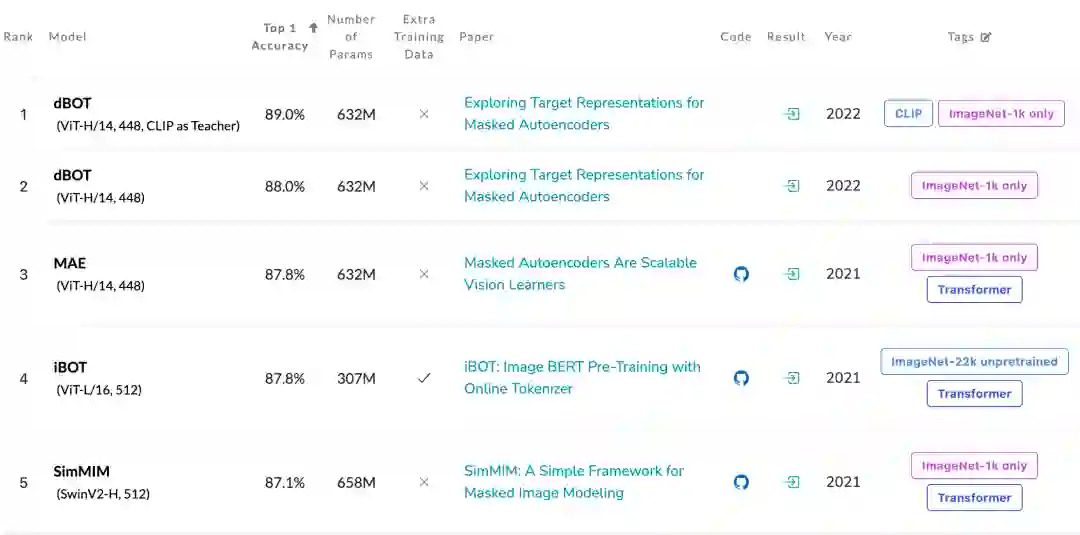Screen dimensions: 1080x535
Task: Open result icon for iBOT row
Action: (x=791, y=378)
